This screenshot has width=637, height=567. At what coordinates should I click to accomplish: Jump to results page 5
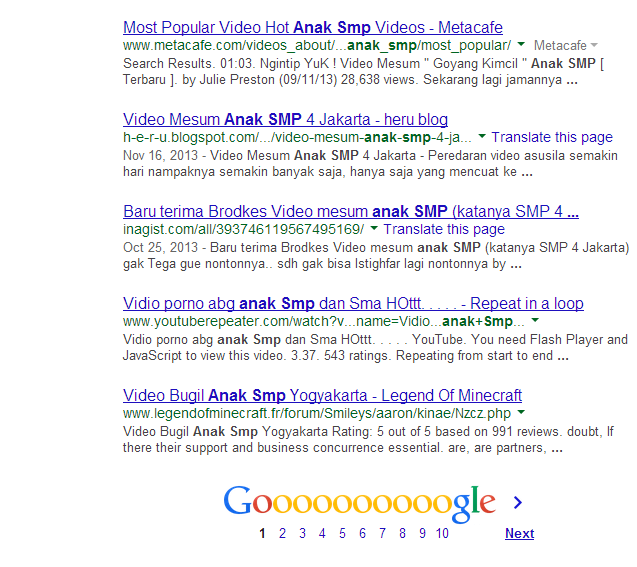pos(342,533)
